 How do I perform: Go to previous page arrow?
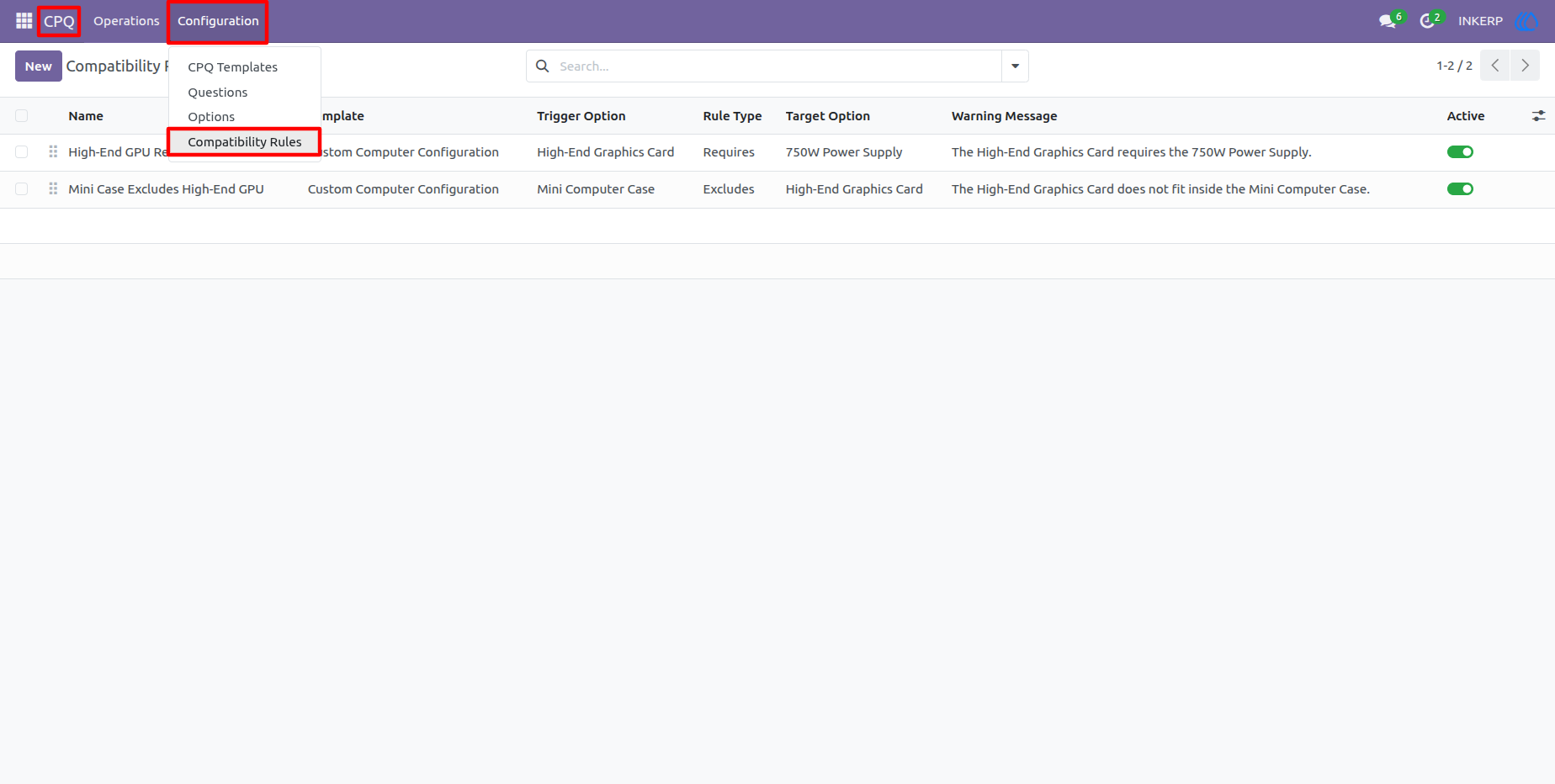[1495, 66]
